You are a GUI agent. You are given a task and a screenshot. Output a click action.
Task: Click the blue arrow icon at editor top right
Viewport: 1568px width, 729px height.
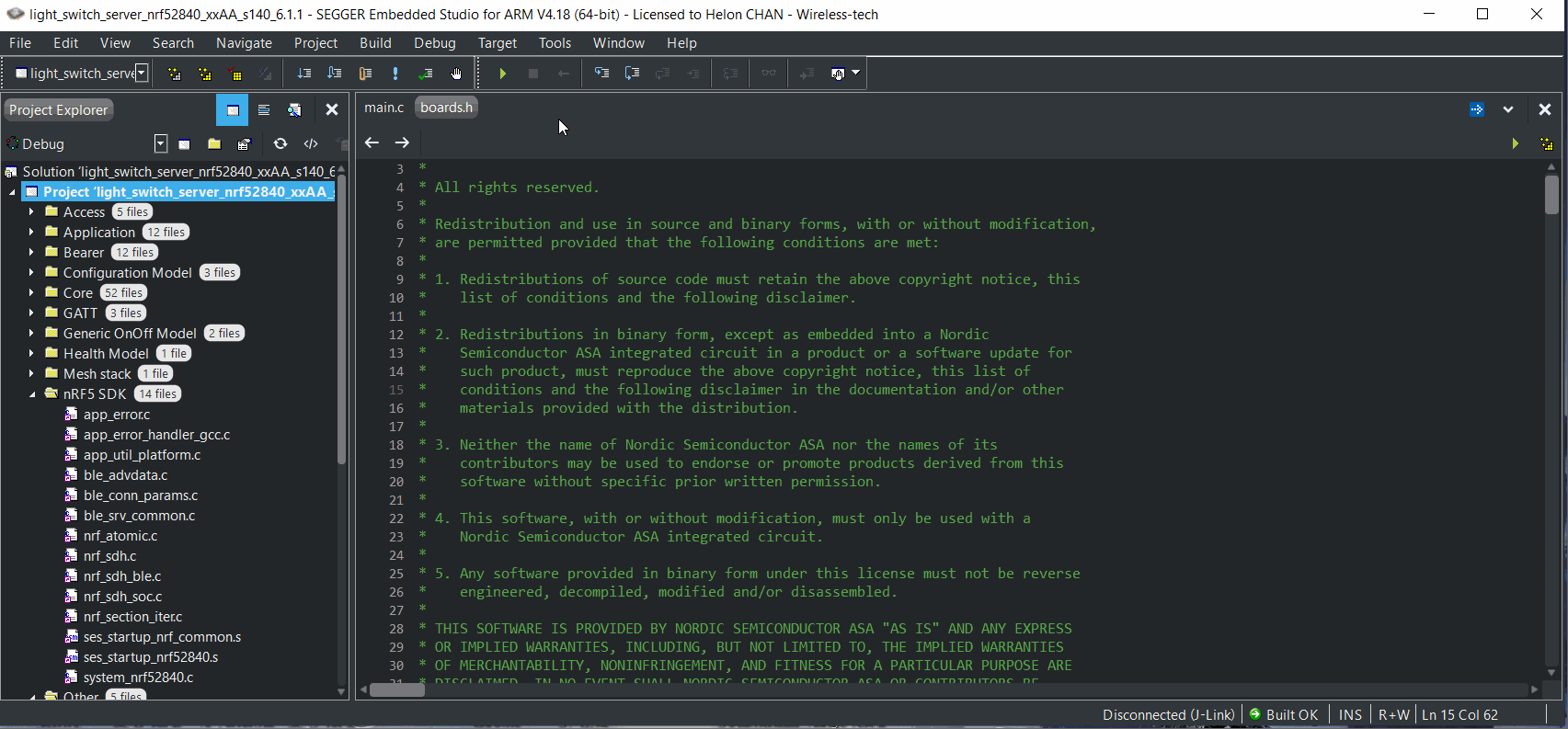(1477, 109)
